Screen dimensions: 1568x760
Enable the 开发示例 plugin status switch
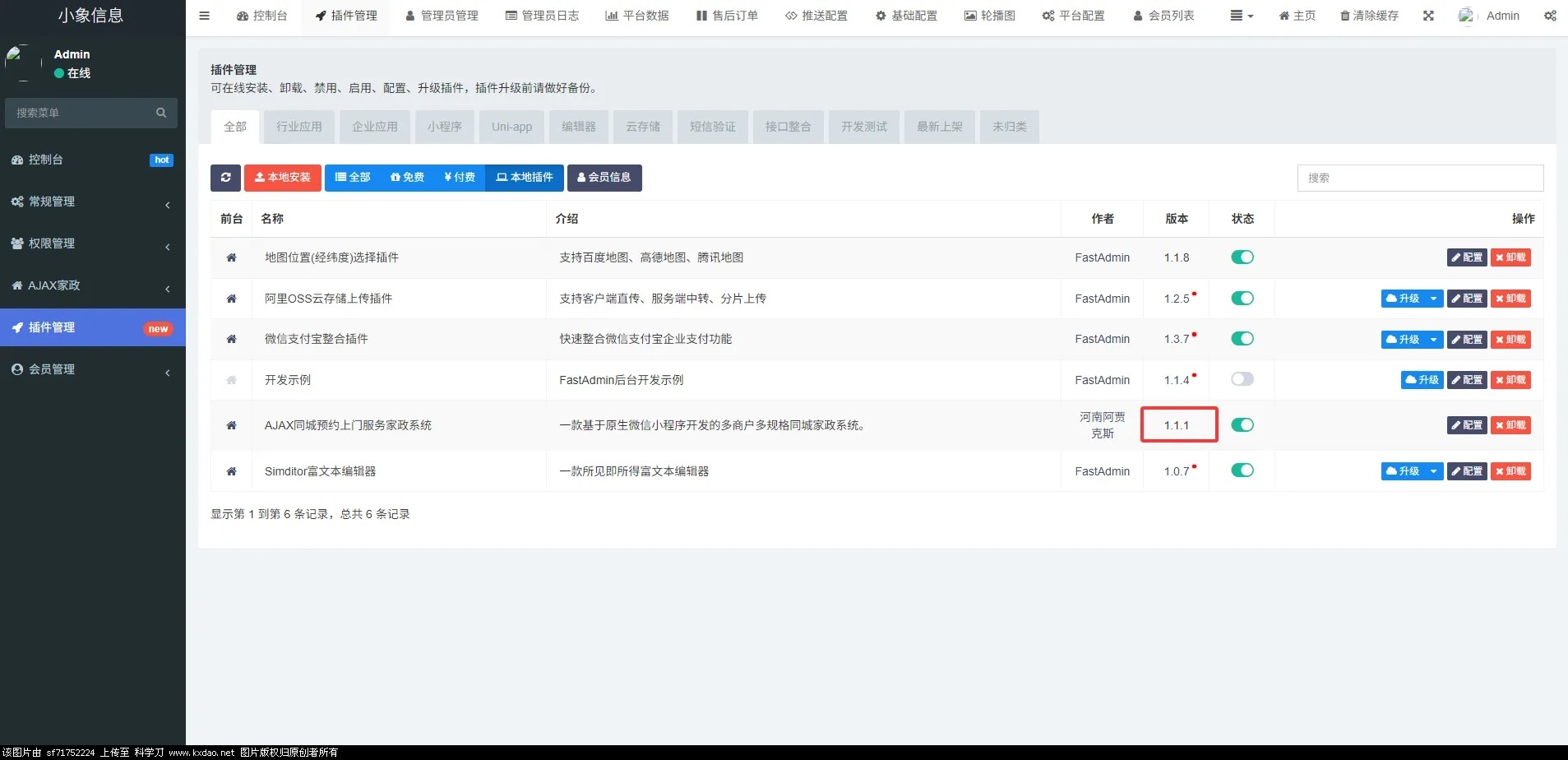click(1242, 379)
